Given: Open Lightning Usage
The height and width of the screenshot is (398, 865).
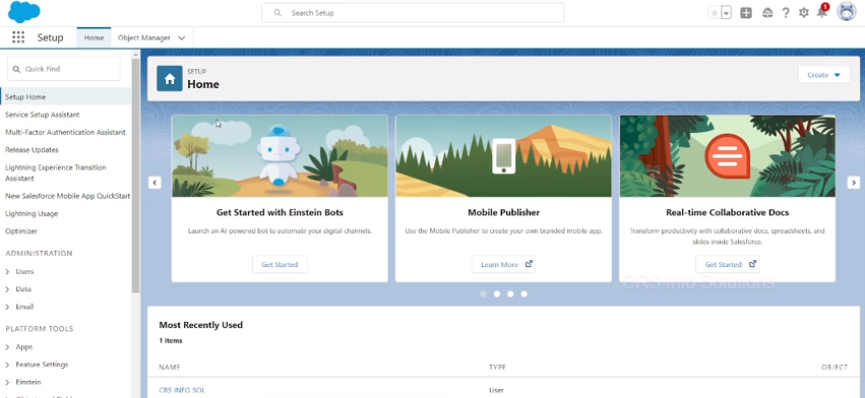Looking at the screenshot, I should (x=31, y=213).
